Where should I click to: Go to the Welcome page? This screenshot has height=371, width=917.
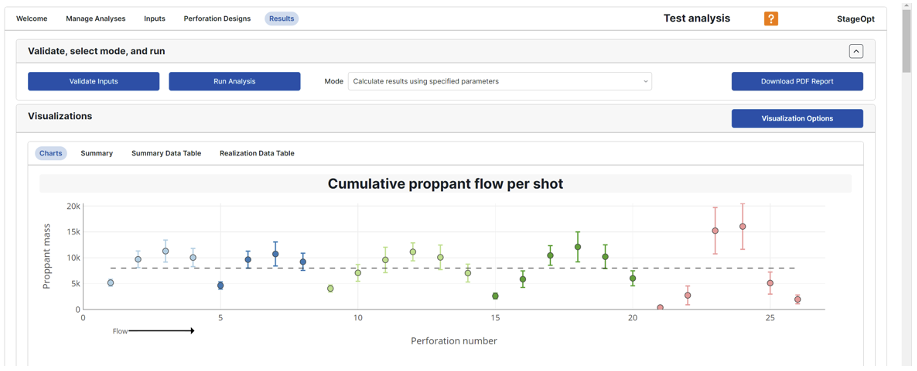click(x=32, y=18)
